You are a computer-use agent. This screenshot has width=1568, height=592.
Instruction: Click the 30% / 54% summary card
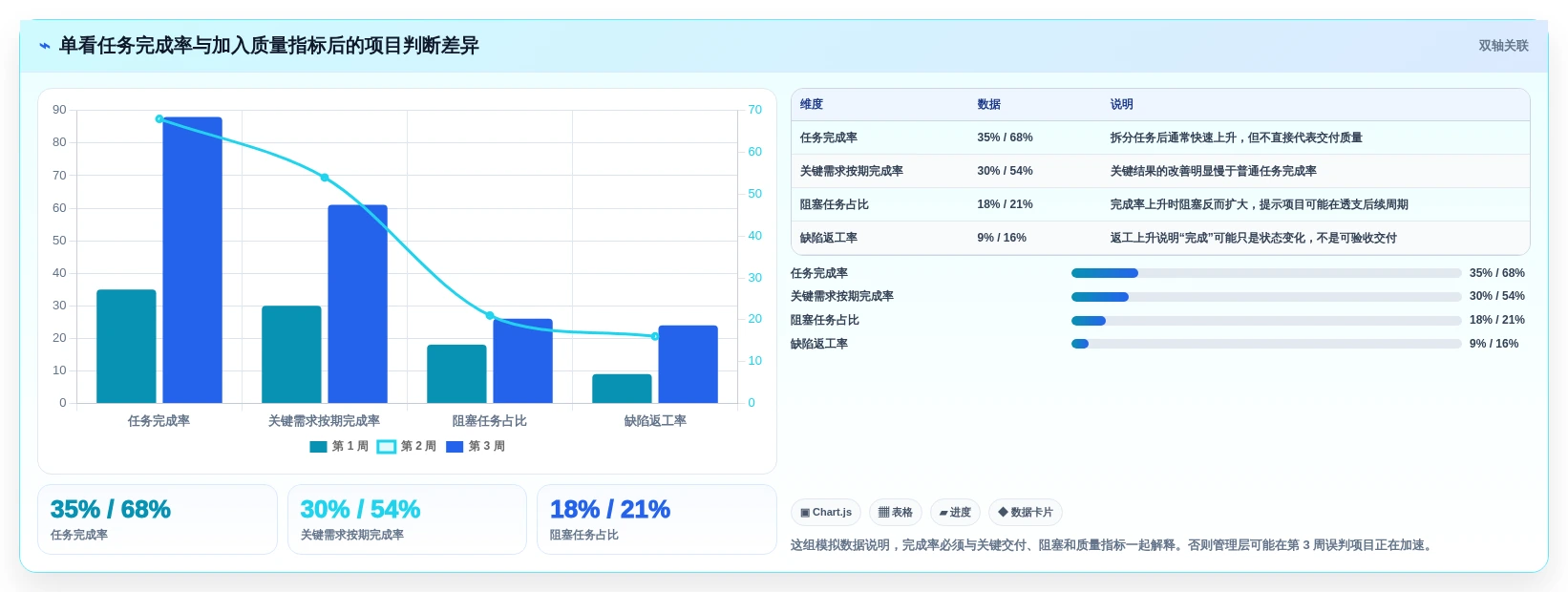click(x=408, y=519)
